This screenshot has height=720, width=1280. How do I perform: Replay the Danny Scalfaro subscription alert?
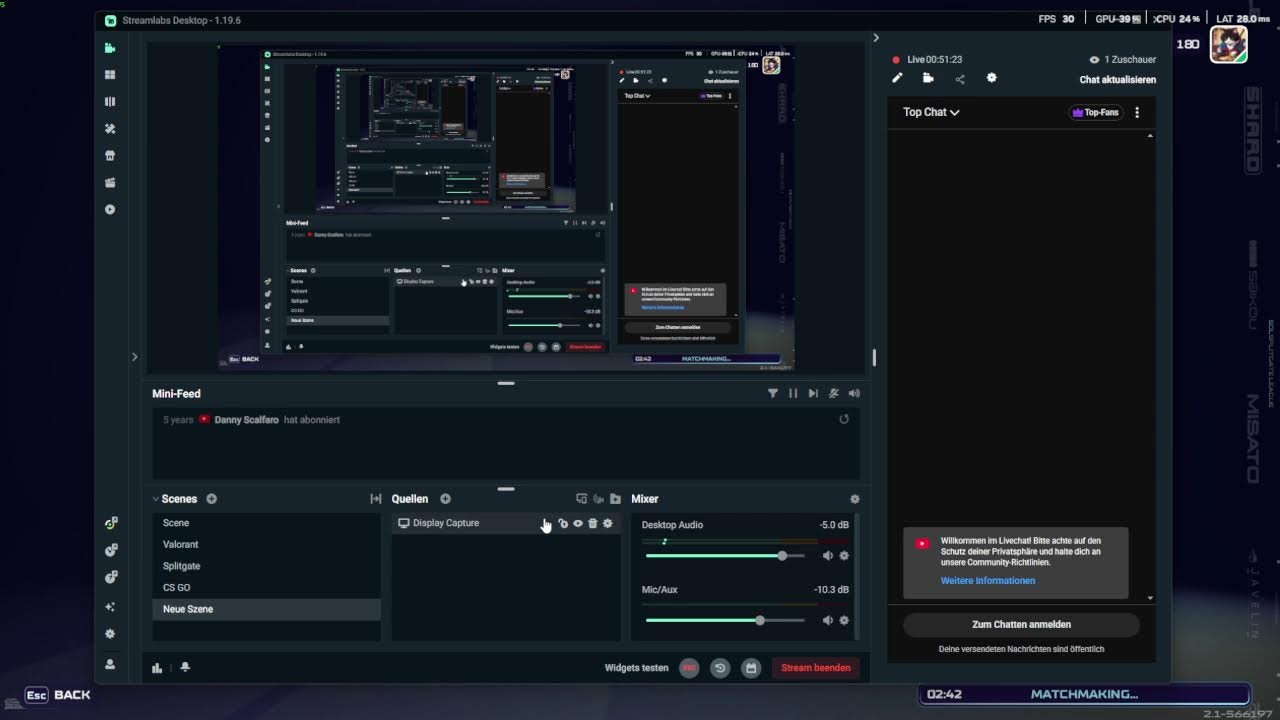point(844,419)
